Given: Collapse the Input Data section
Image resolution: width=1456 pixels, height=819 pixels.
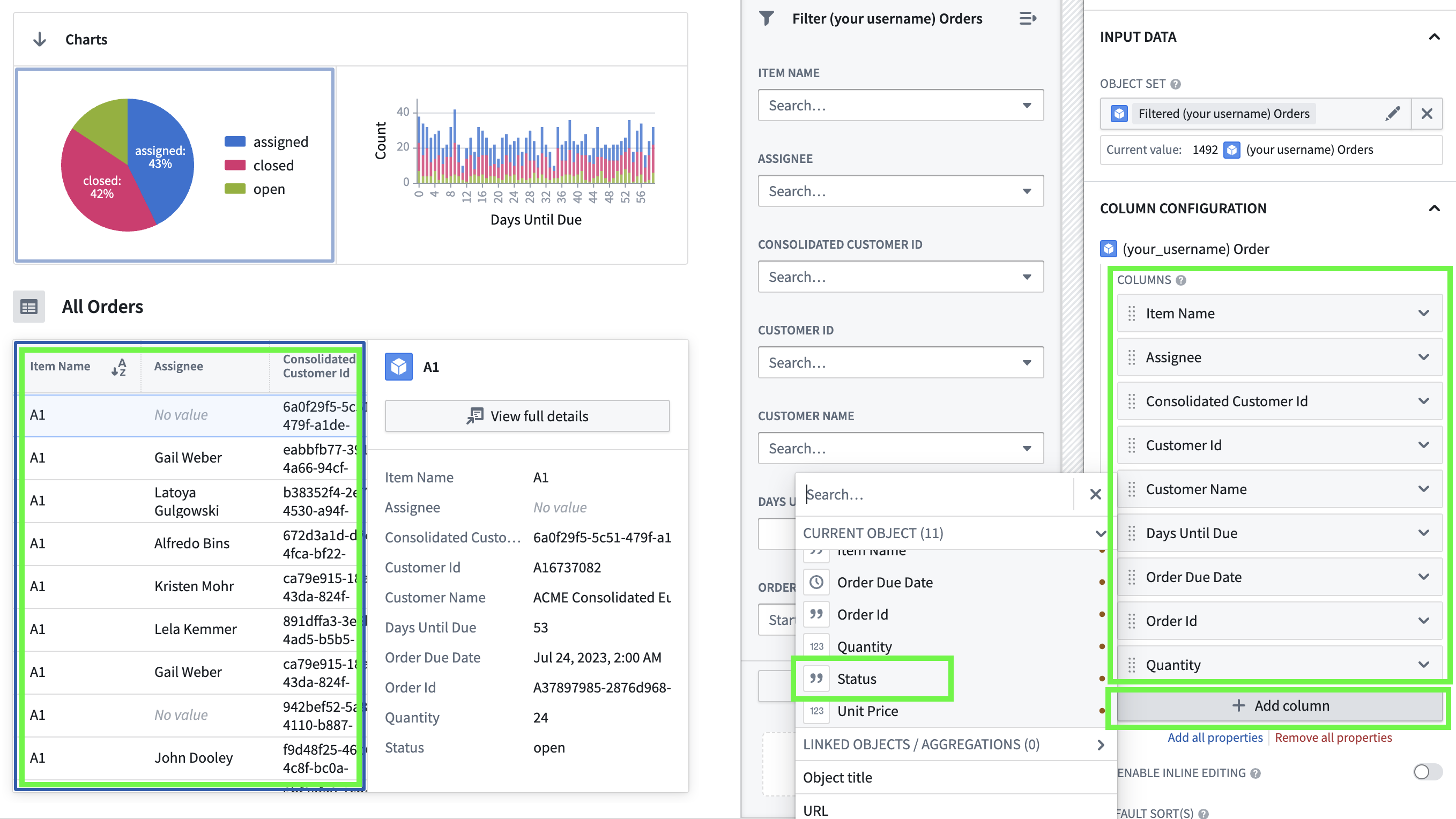Looking at the screenshot, I should 1434,38.
